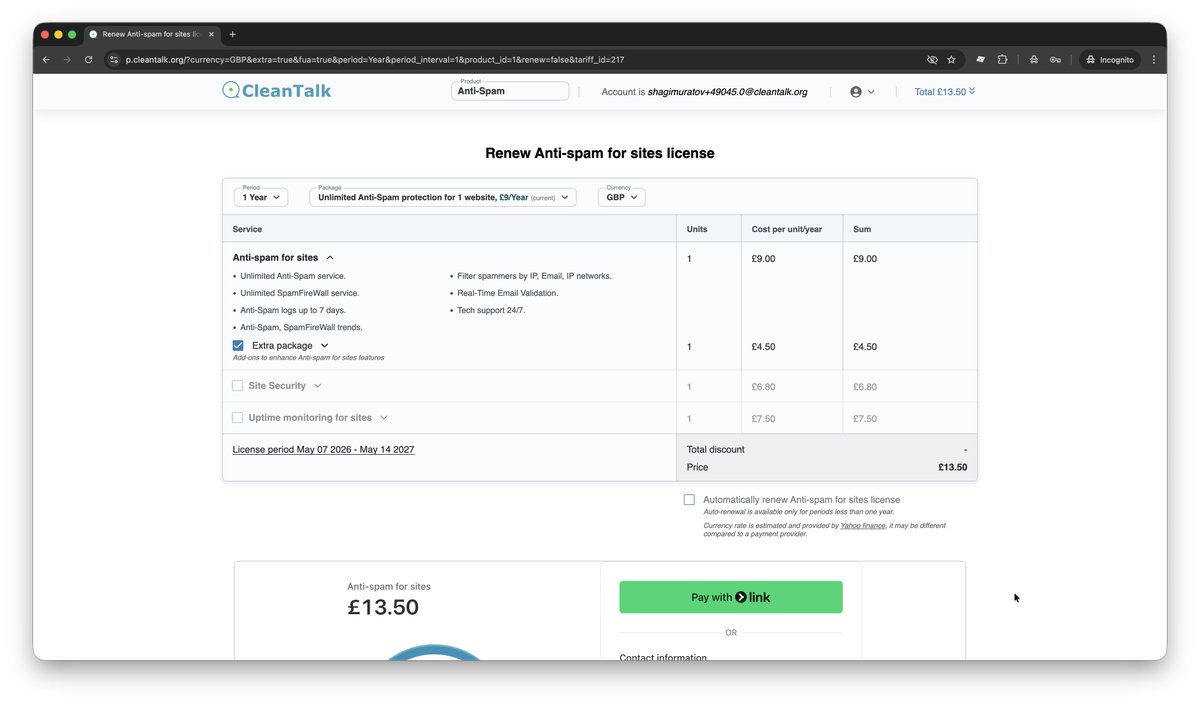Click the £4.50 cost for Extra package
This screenshot has height=704, width=1200.
coord(764,347)
